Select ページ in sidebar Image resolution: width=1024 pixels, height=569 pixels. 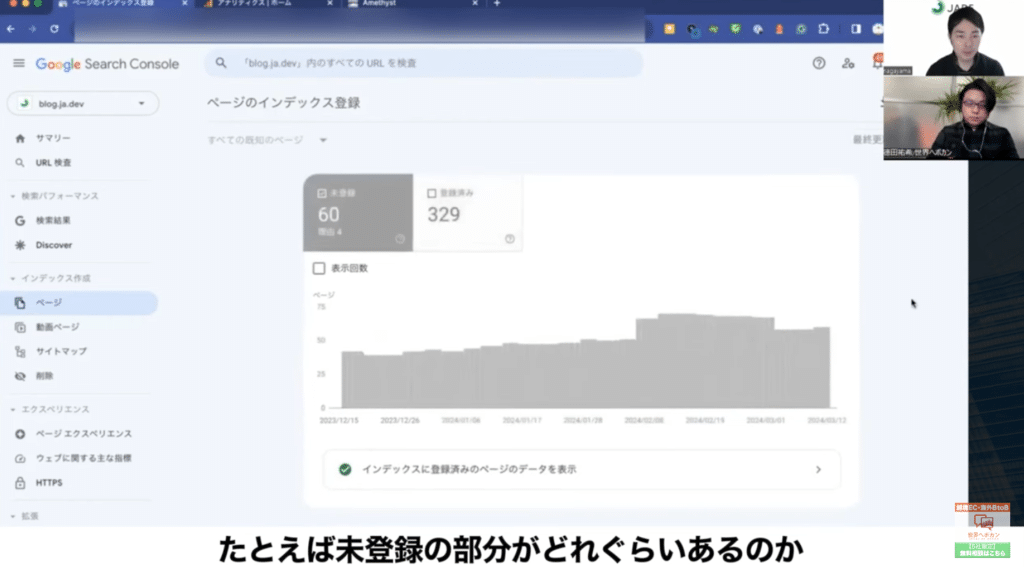point(79,303)
